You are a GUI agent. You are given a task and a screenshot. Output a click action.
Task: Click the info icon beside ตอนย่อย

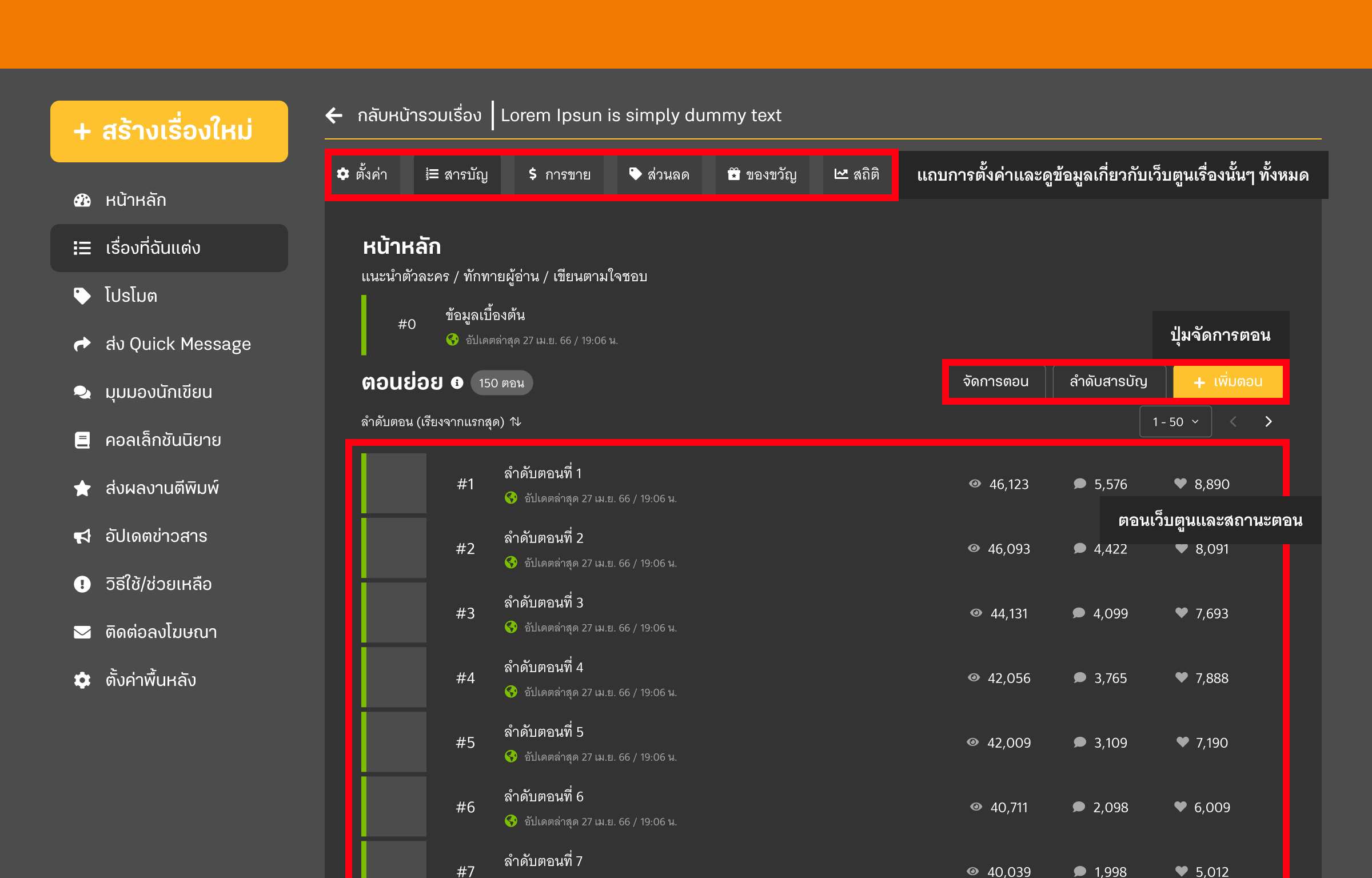click(457, 383)
